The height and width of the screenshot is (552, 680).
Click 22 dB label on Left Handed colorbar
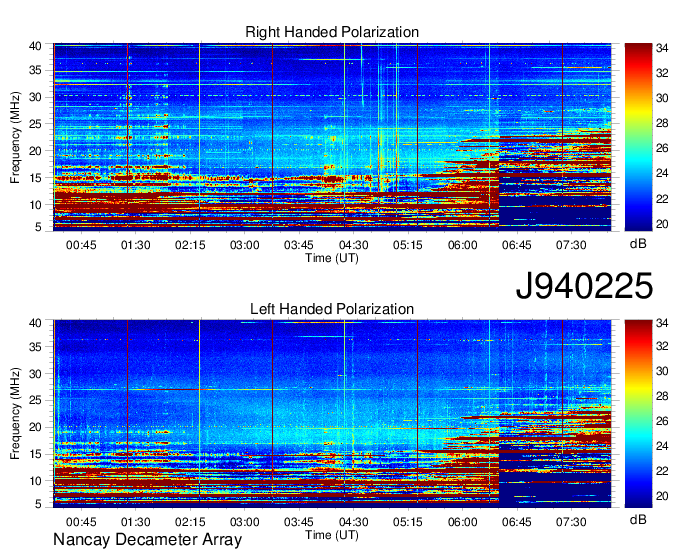point(662,471)
